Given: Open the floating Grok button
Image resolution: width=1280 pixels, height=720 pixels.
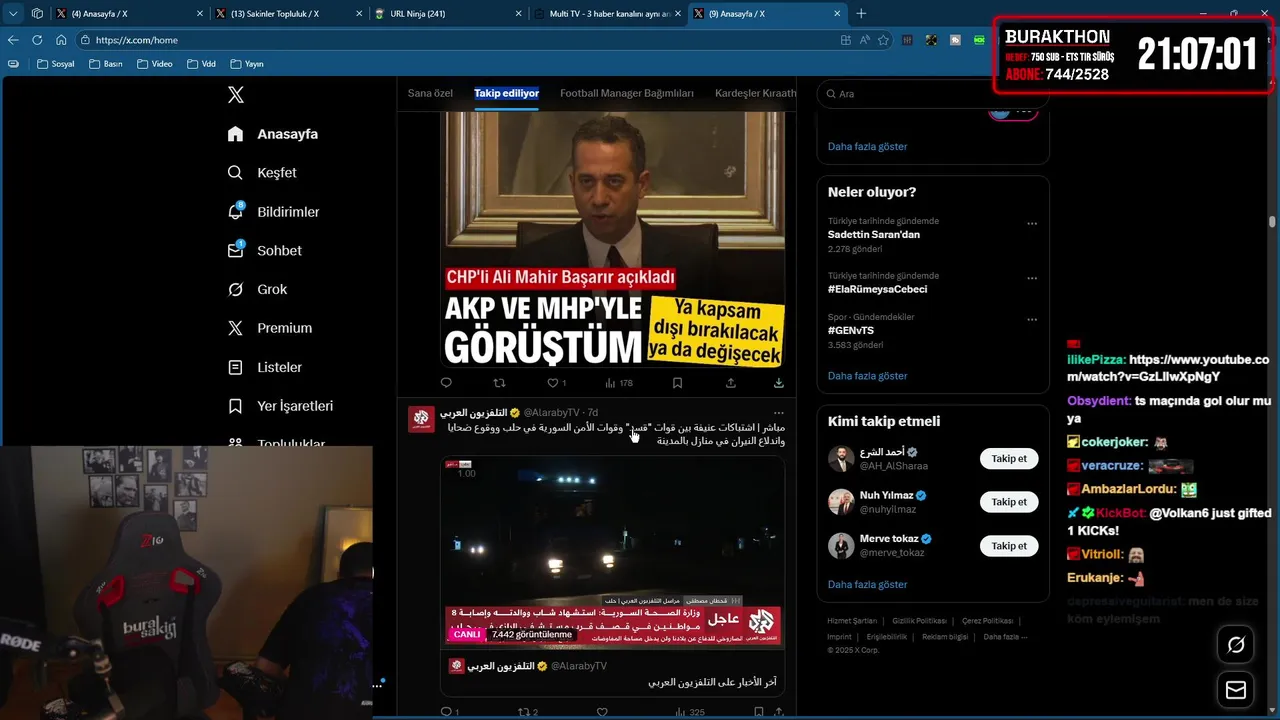Looking at the screenshot, I should pos(1236,645).
